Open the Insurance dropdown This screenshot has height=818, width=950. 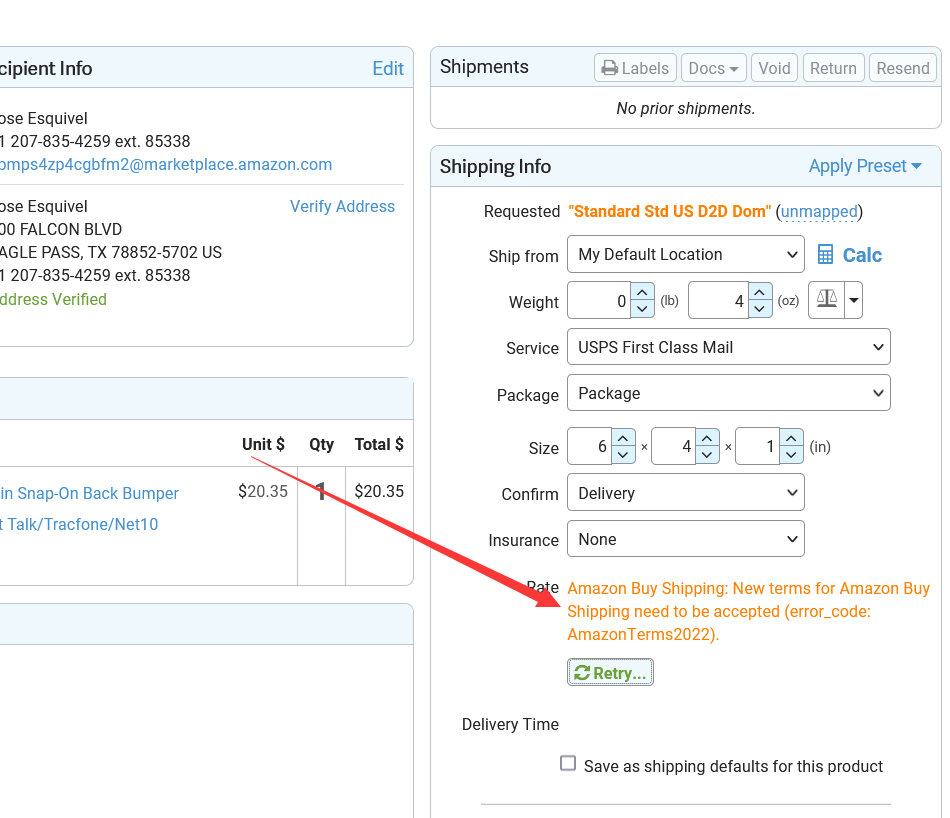pos(685,539)
